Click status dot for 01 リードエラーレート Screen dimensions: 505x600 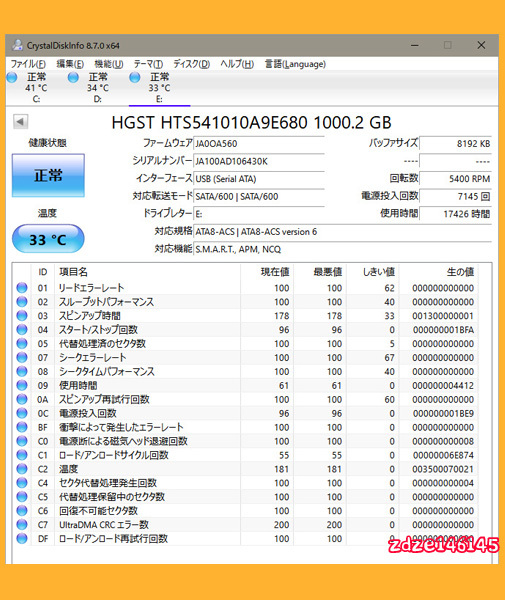(x=22, y=288)
